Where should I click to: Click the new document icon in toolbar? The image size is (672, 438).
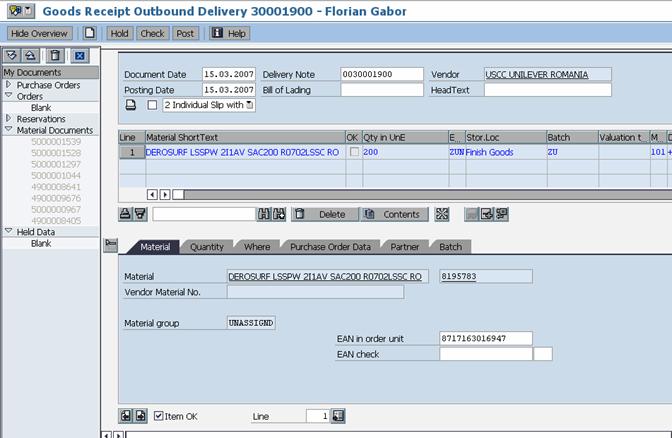click(90, 33)
